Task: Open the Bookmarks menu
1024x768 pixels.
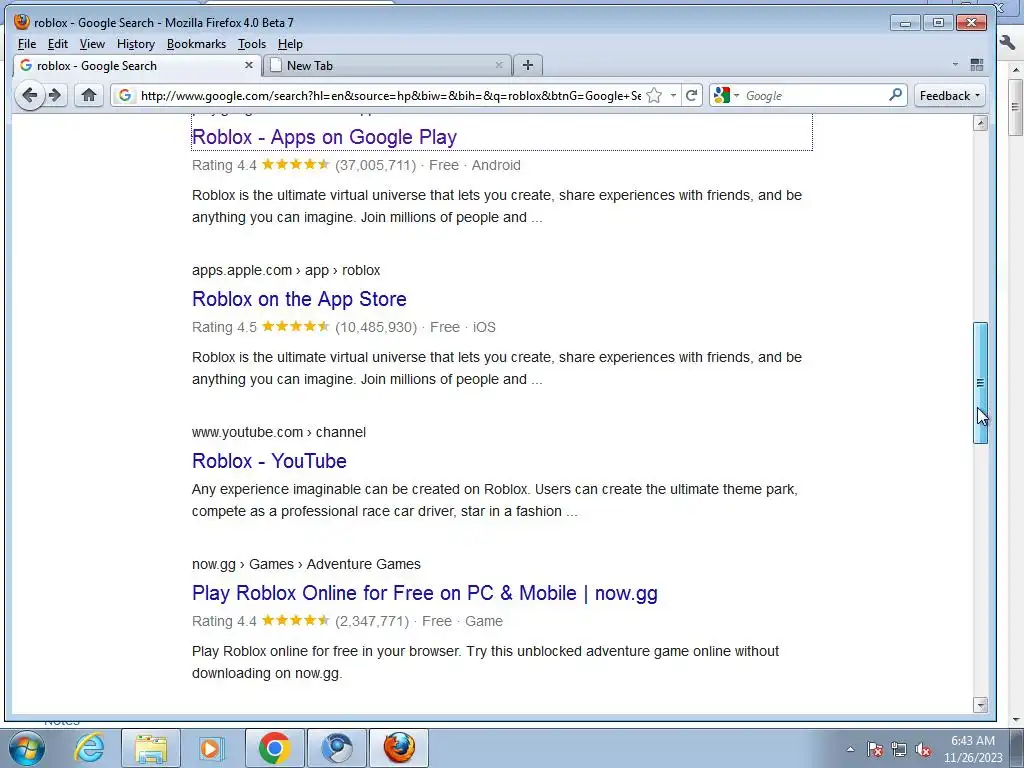Action: (196, 44)
